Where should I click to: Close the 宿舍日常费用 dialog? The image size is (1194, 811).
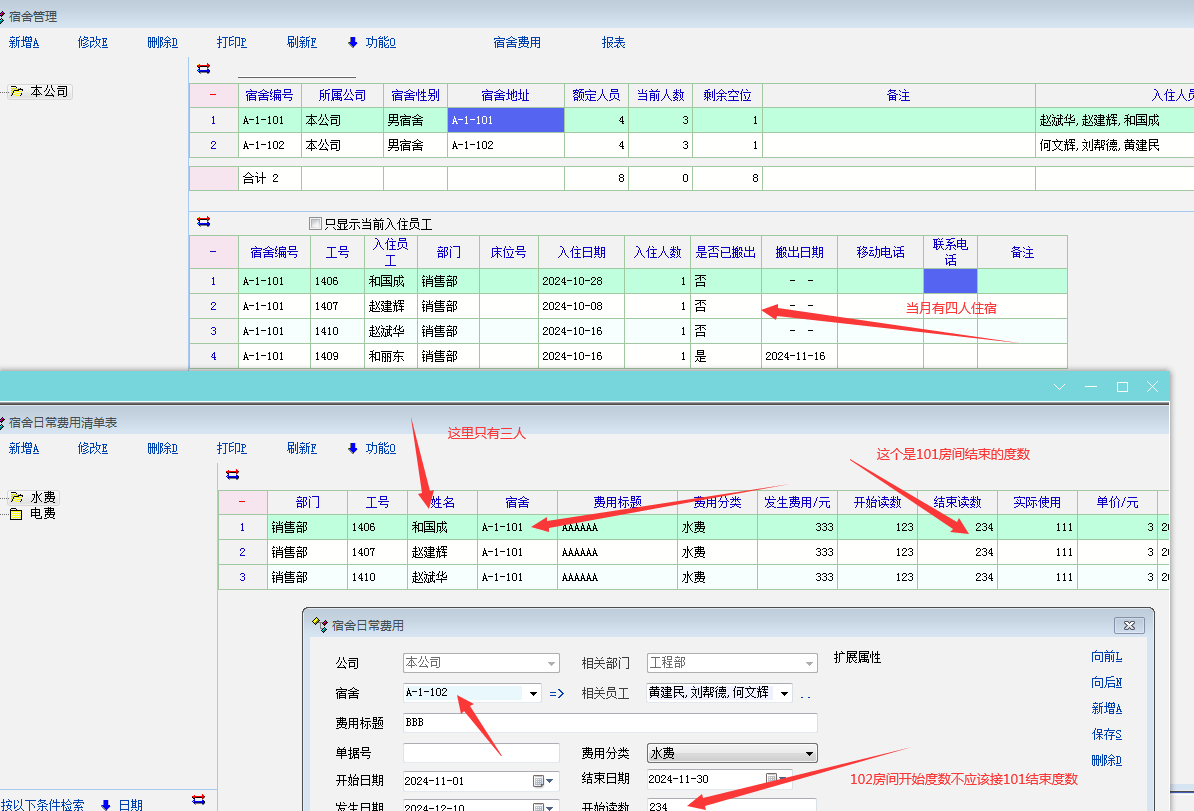1129,625
